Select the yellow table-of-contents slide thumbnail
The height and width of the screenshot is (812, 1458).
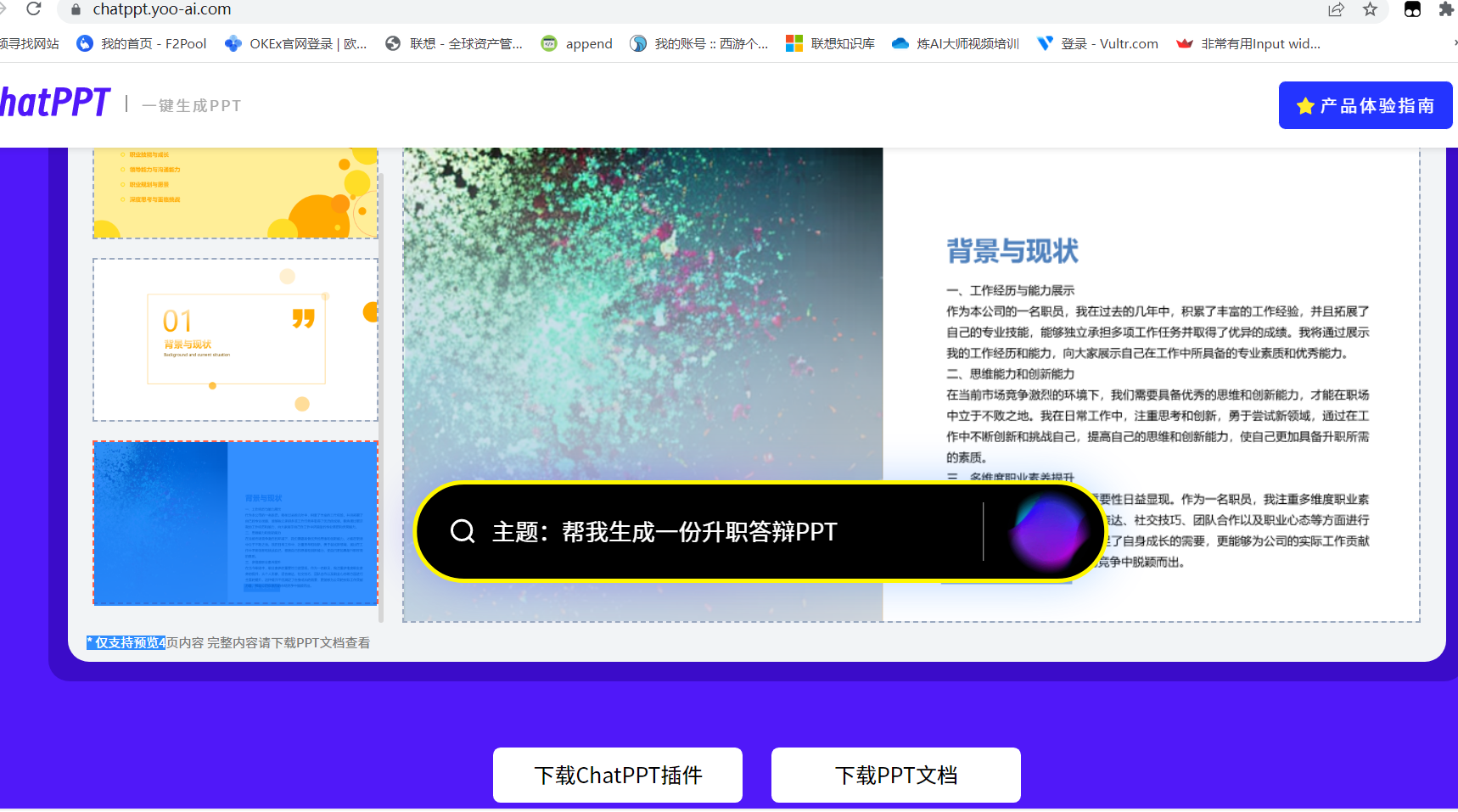[235, 193]
